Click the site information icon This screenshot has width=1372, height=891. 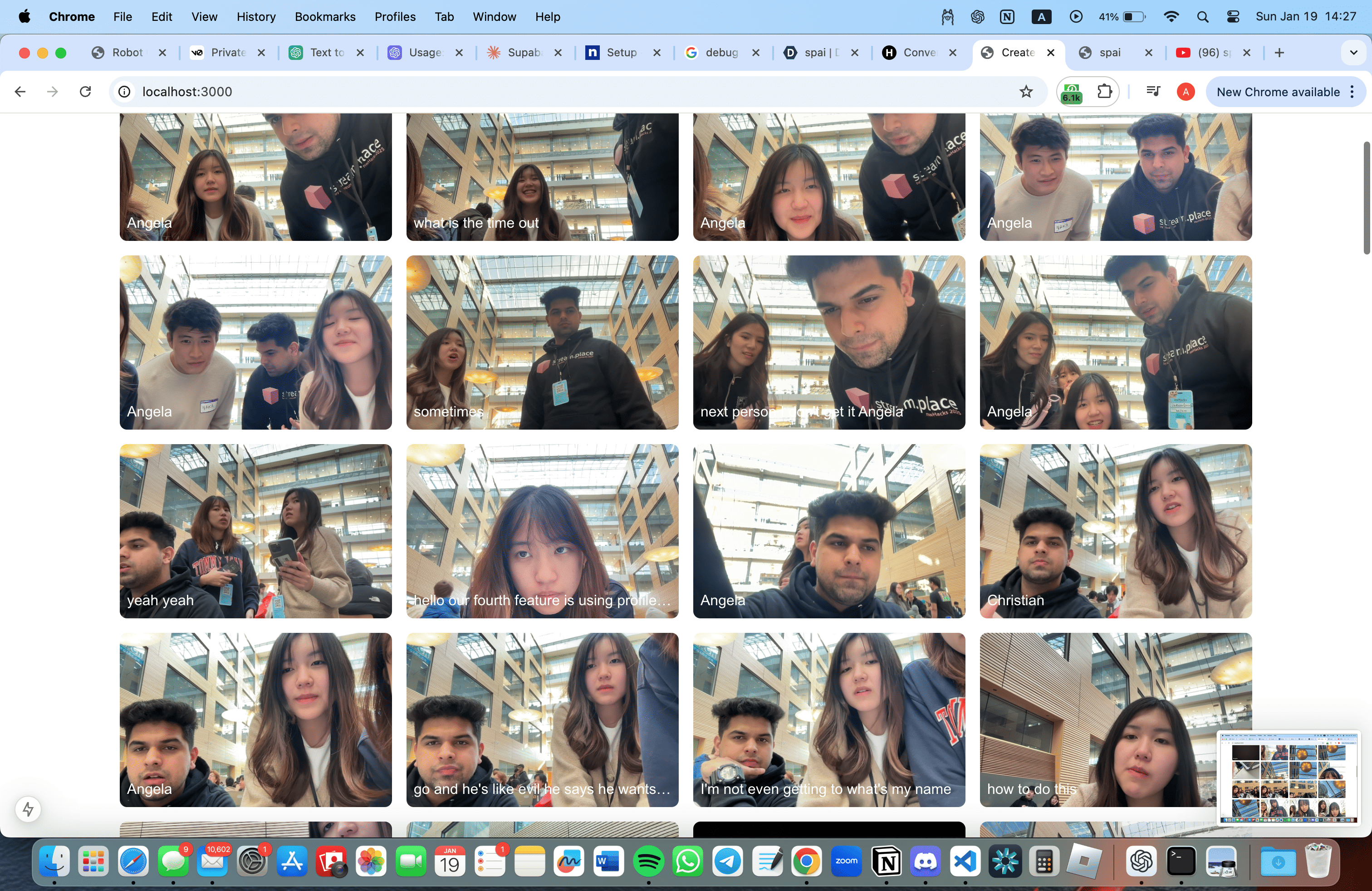(124, 92)
